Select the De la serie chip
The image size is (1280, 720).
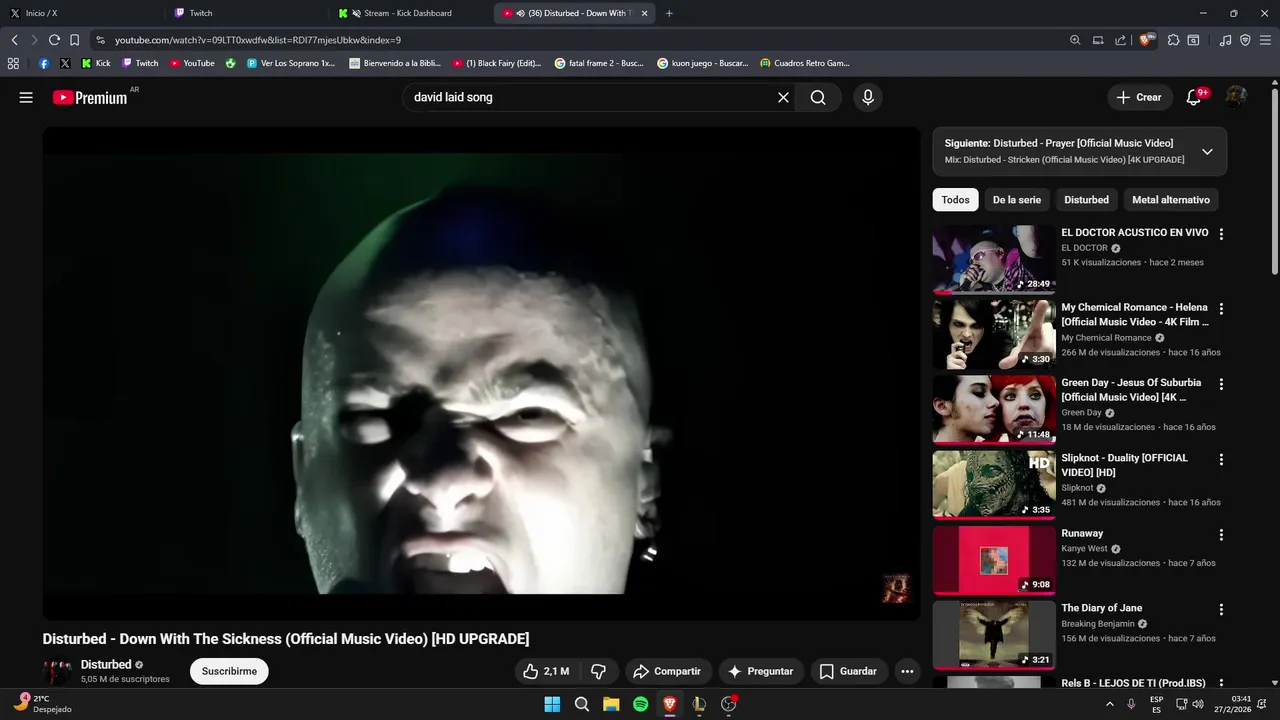coord(1016,200)
